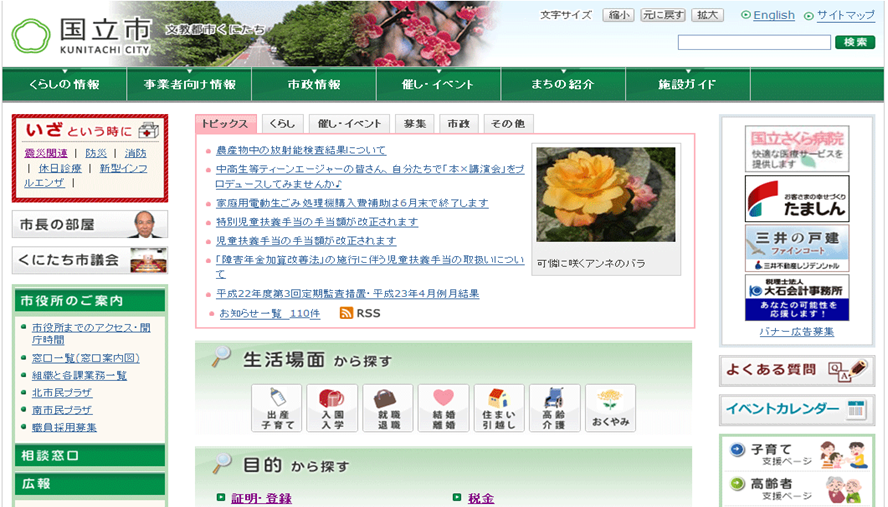Open the 施設ガイド navigation menu
Viewport: 888px width, 507px height.
tap(687, 84)
